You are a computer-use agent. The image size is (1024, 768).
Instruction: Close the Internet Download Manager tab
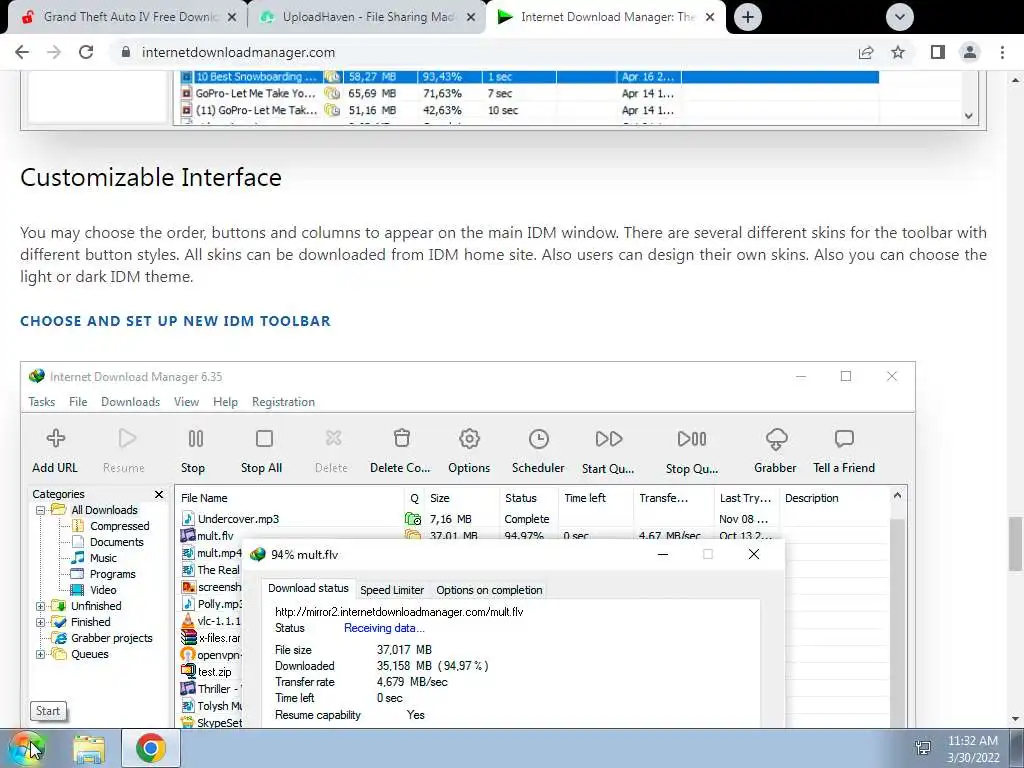710,17
